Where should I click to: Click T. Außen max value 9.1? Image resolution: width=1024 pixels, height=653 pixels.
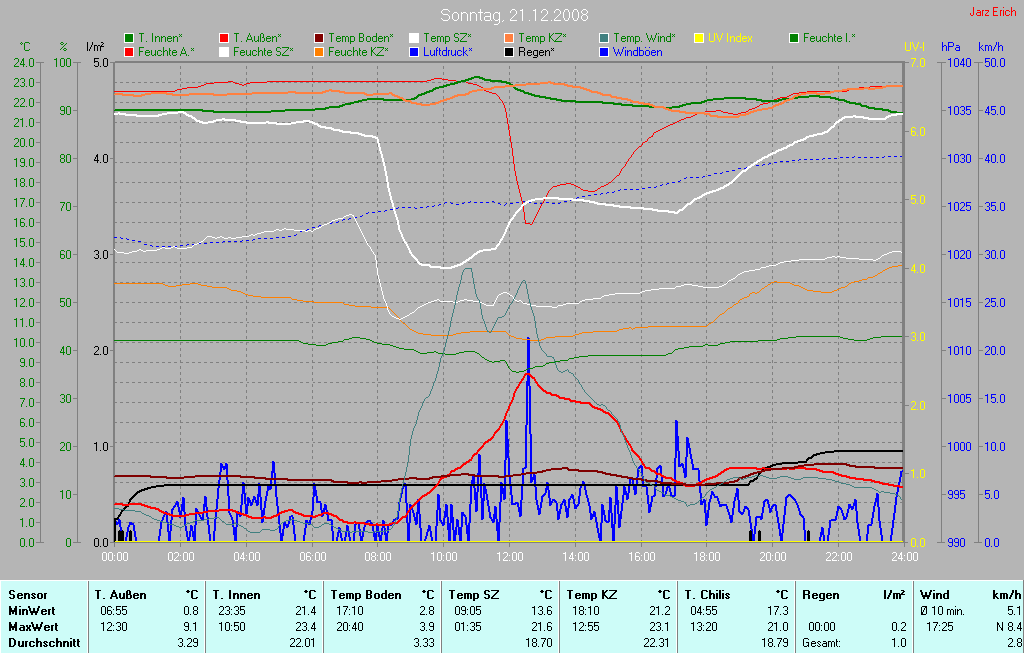point(191,627)
